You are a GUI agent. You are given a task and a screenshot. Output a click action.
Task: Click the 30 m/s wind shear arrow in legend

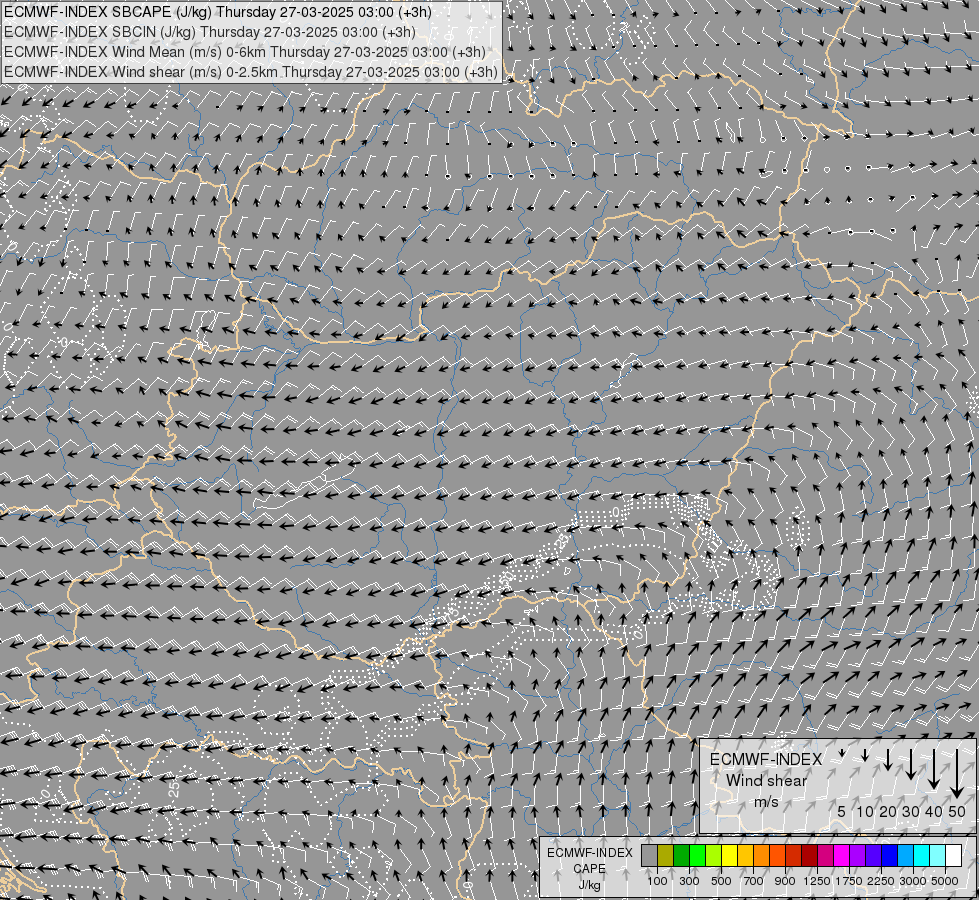tap(911, 764)
